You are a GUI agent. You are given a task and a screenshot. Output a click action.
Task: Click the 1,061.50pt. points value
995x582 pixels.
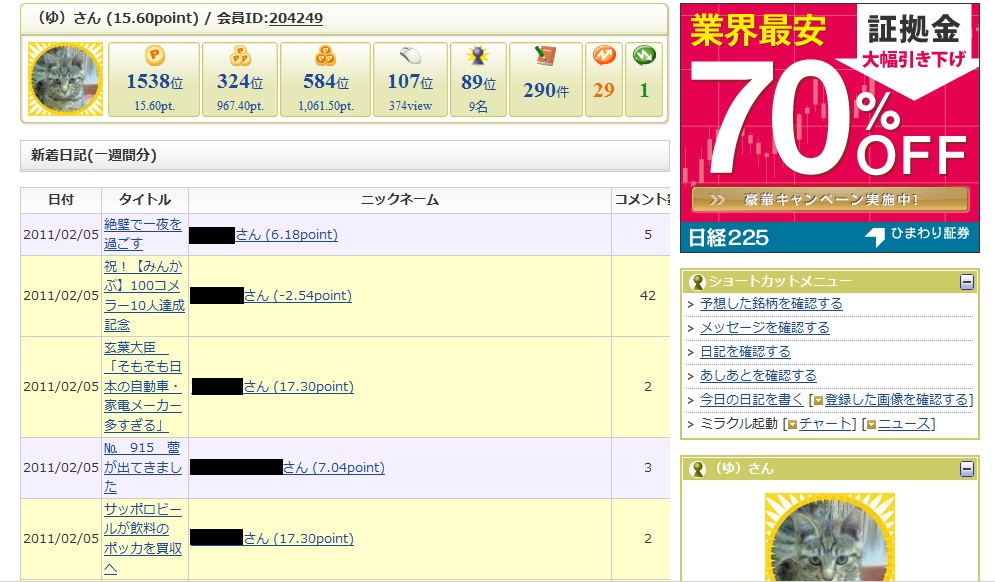click(326, 106)
